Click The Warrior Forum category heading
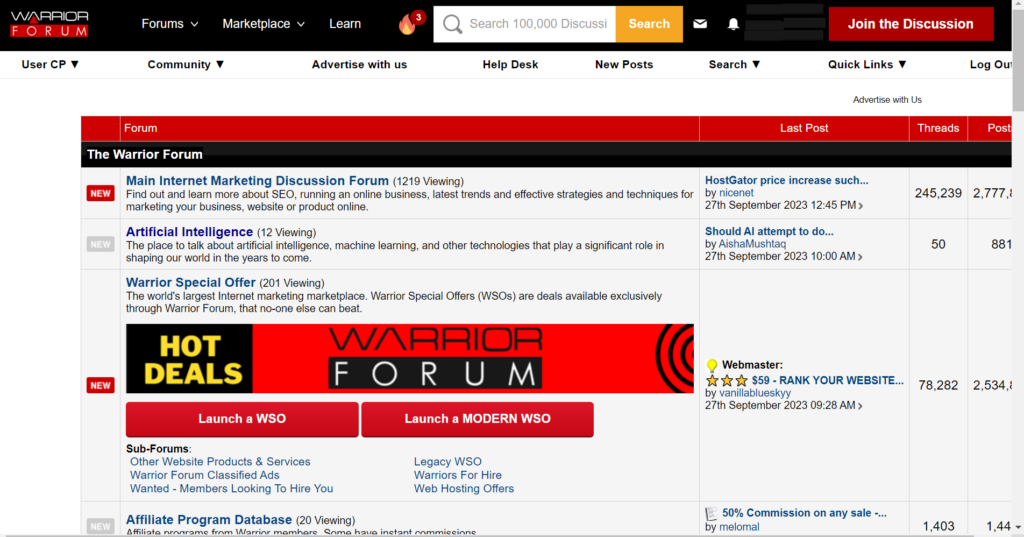1024x537 pixels. [144, 155]
